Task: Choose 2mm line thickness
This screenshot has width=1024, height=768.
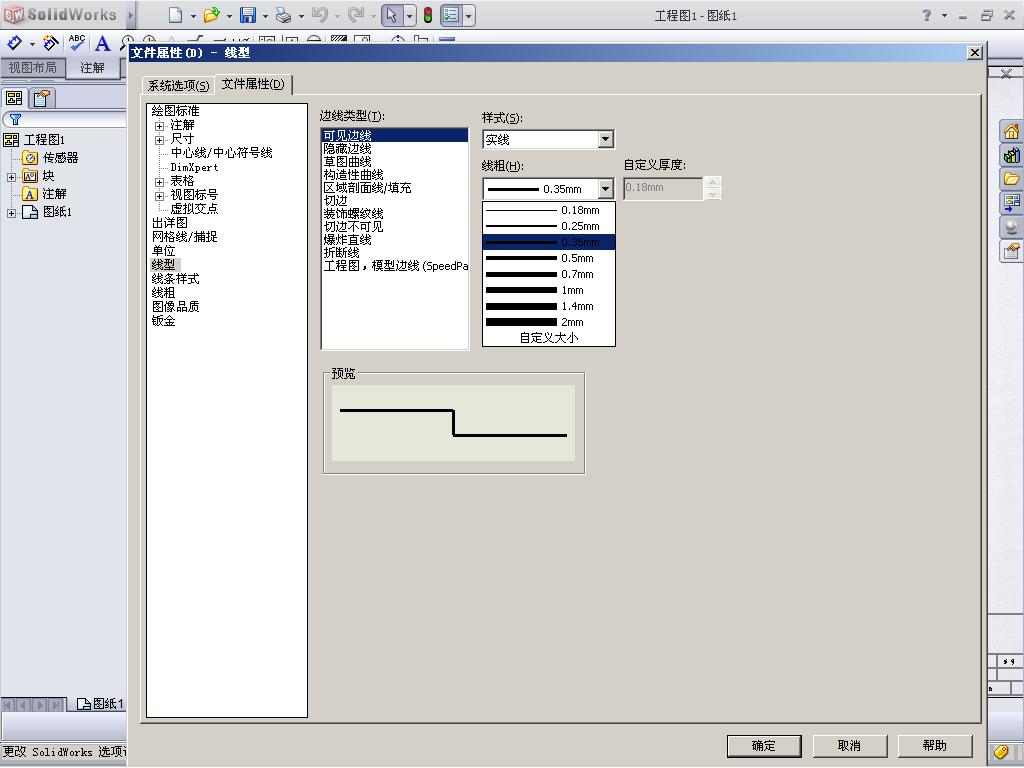Action: coord(549,322)
